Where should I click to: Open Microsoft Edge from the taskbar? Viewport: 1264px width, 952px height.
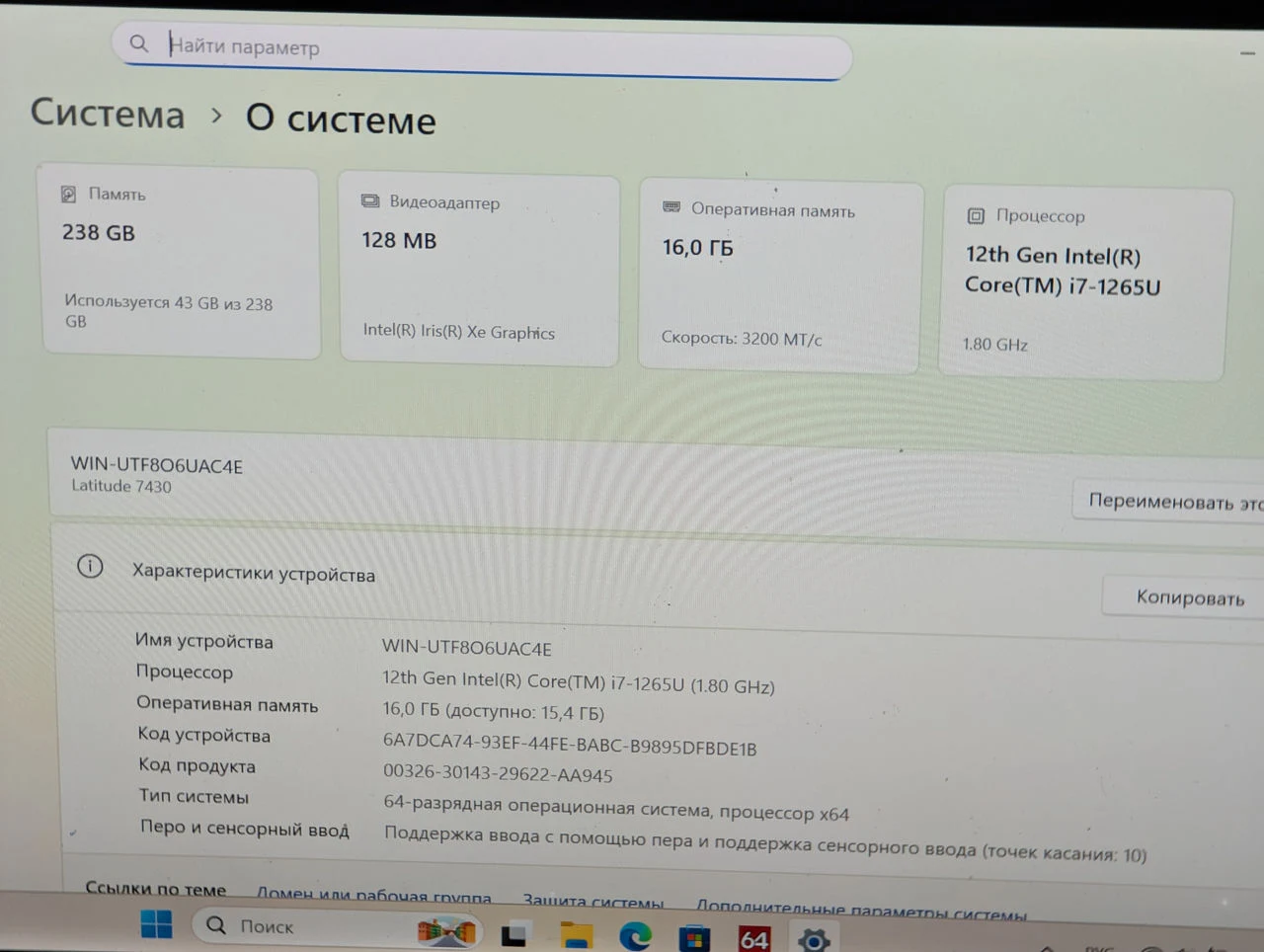click(635, 935)
